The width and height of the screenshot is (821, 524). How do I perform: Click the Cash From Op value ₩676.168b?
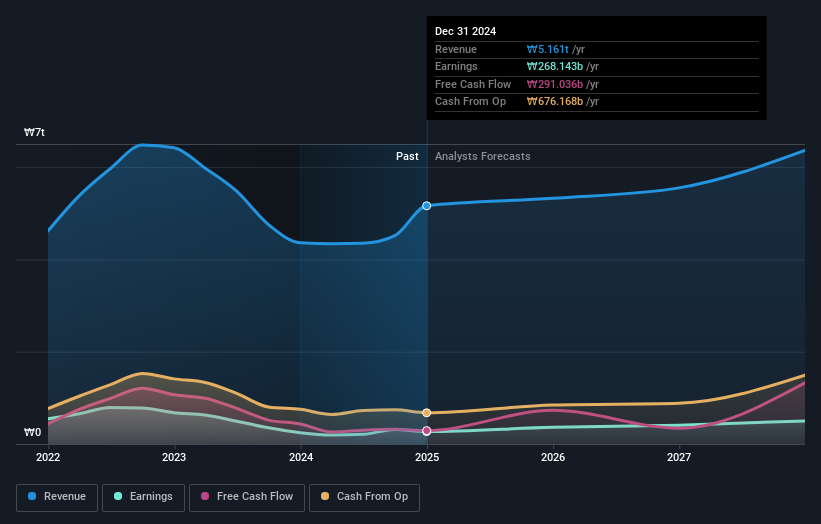tap(555, 102)
